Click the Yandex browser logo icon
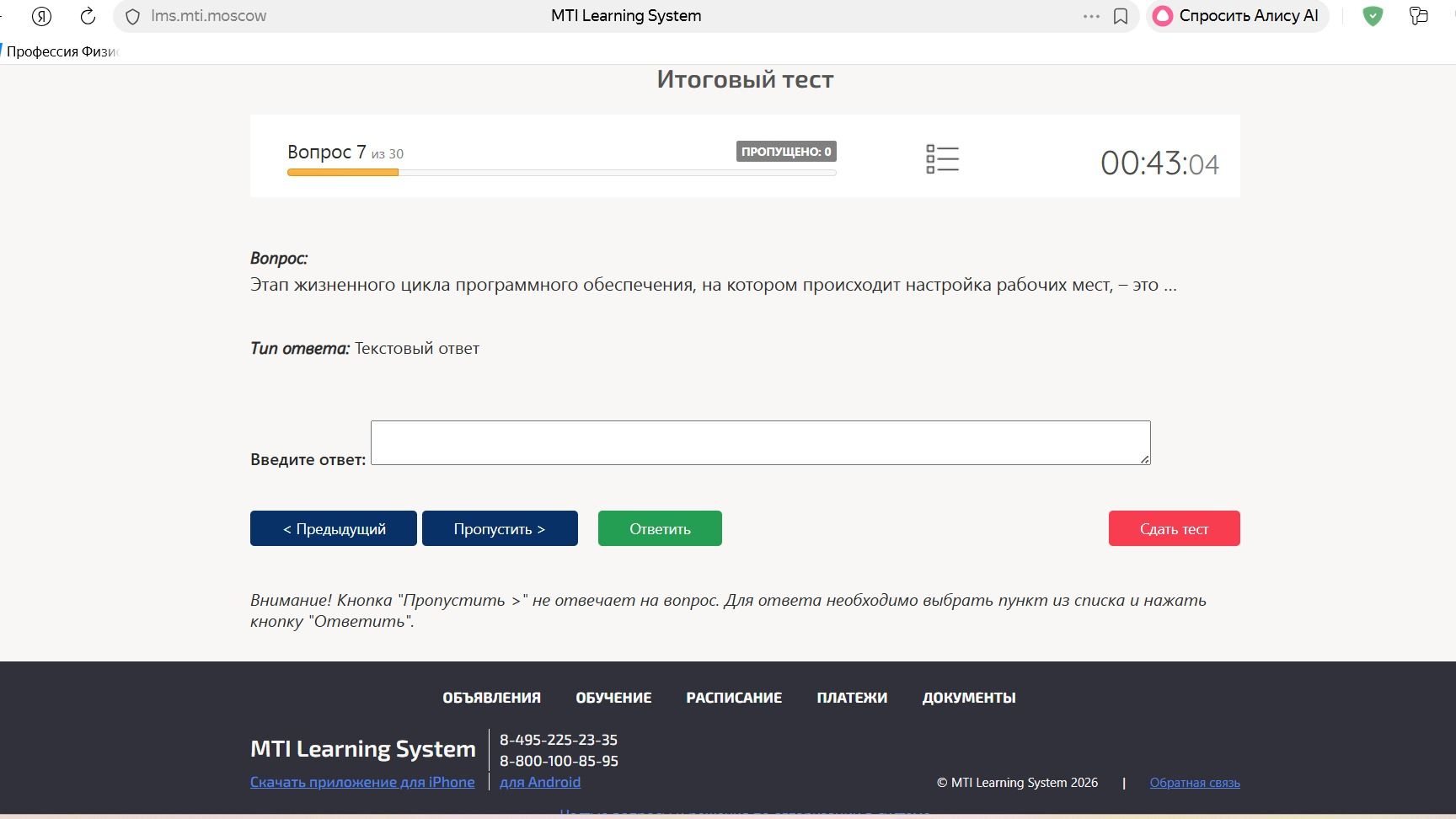Image resolution: width=1456 pixels, height=819 pixels. click(x=41, y=16)
